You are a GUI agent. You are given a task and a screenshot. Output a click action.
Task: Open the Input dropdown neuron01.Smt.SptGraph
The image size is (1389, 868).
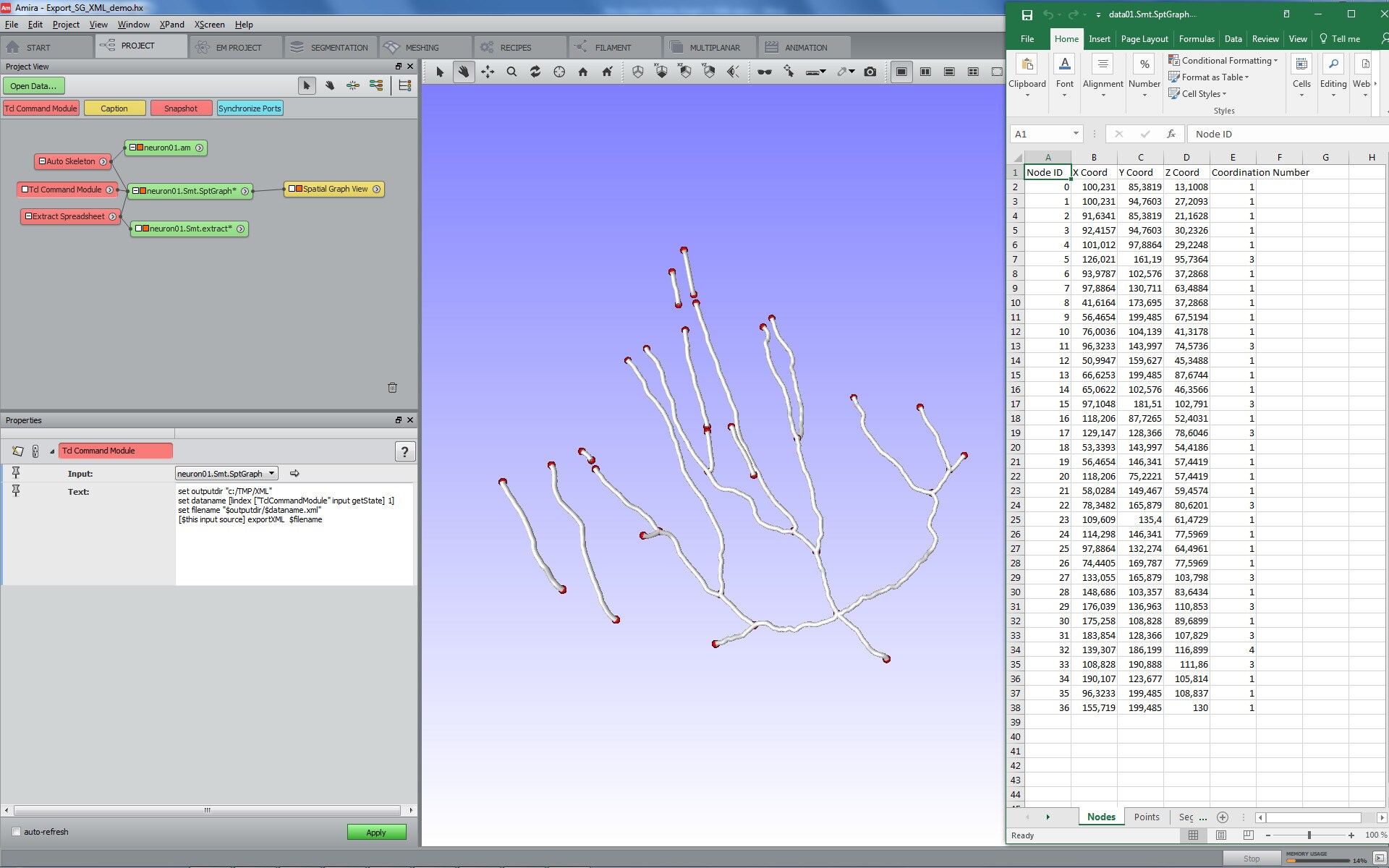226,474
